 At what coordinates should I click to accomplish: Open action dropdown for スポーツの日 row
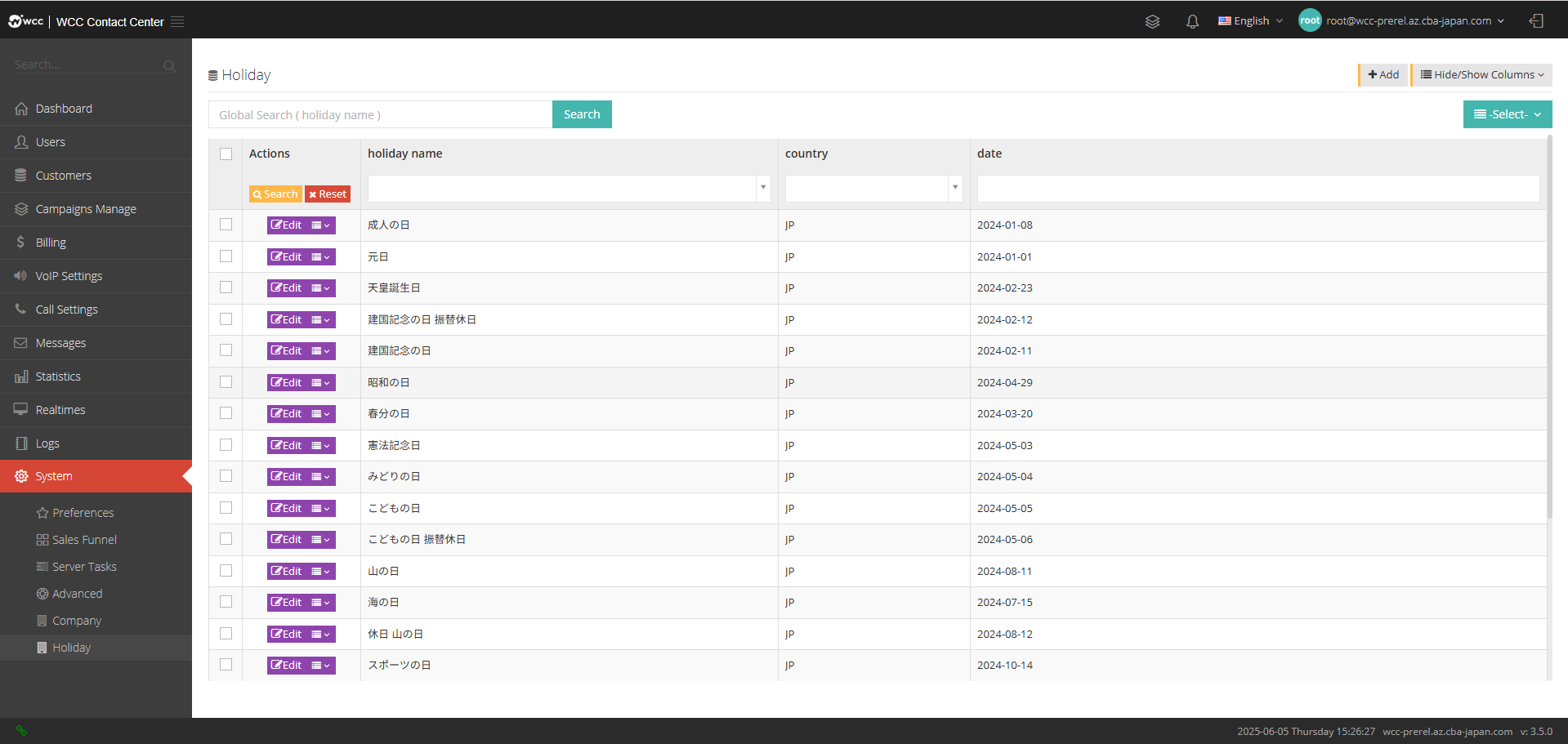click(321, 666)
